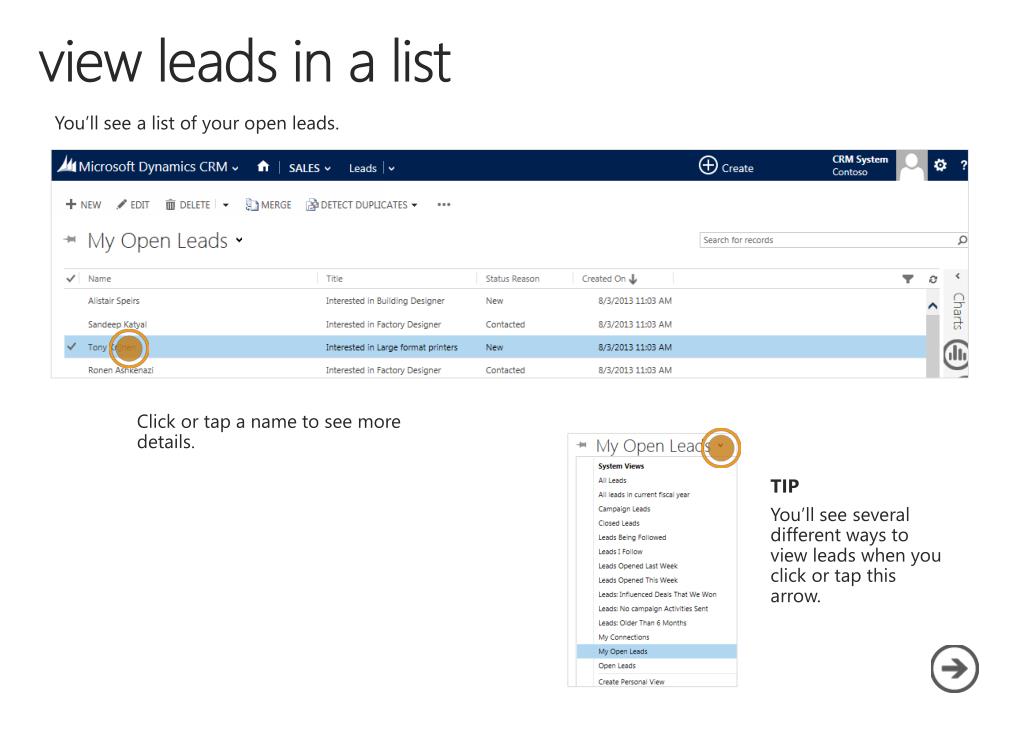This screenshot has width=1024, height=739.
Task: Expand the Charts pane arrow
Action: (x=957, y=276)
